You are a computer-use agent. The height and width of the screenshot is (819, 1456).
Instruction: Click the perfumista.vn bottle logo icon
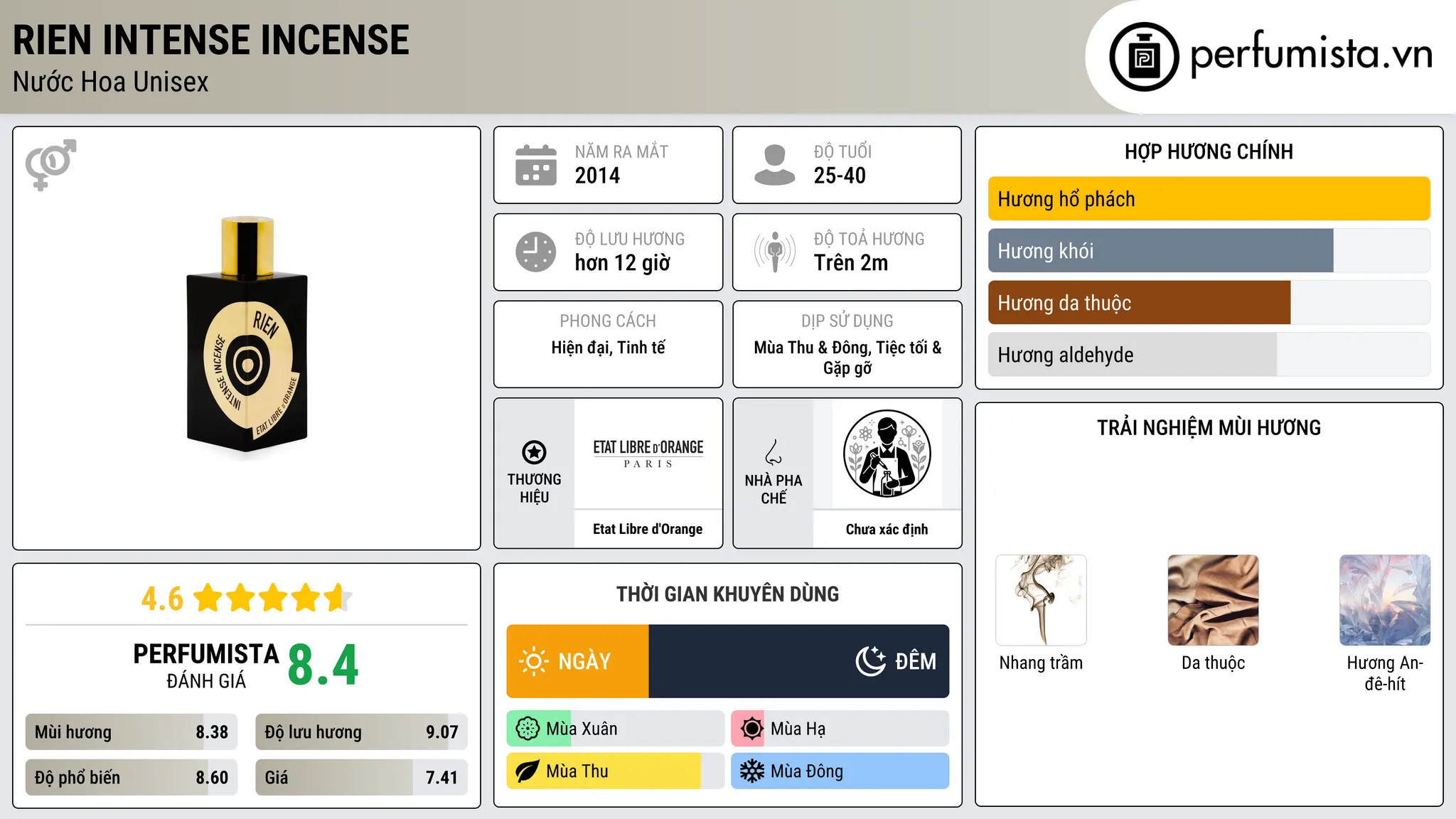pyautogui.click(x=1144, y=57)
